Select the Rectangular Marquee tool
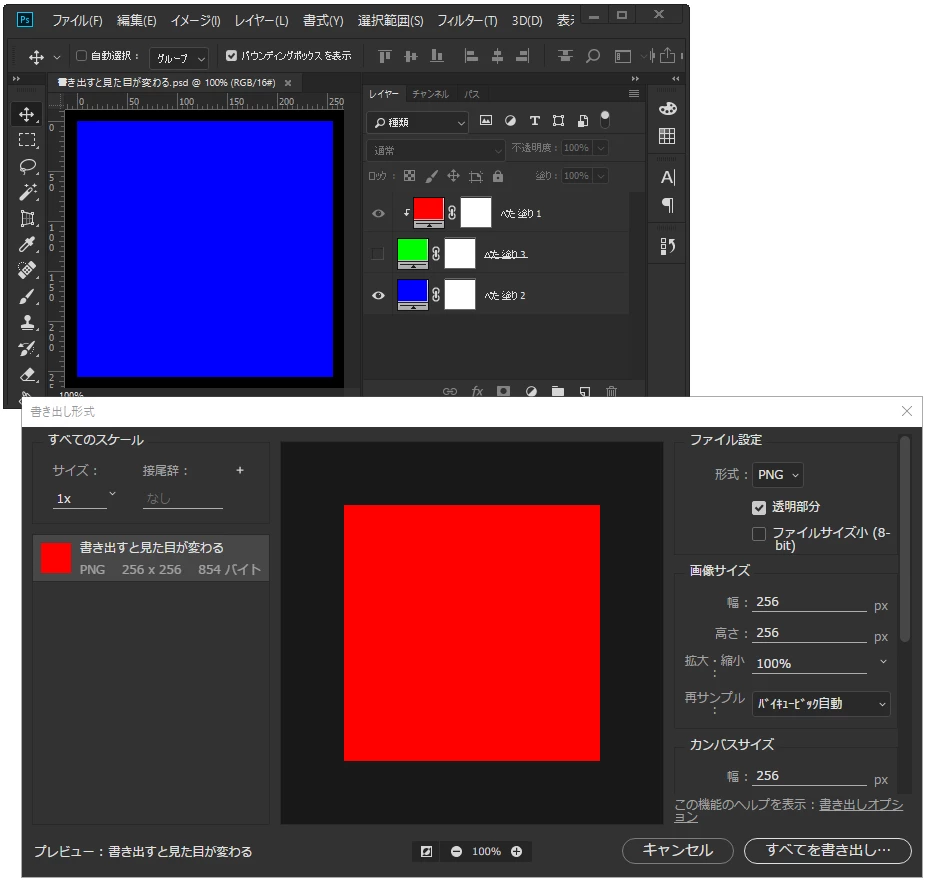 point(27,140)
